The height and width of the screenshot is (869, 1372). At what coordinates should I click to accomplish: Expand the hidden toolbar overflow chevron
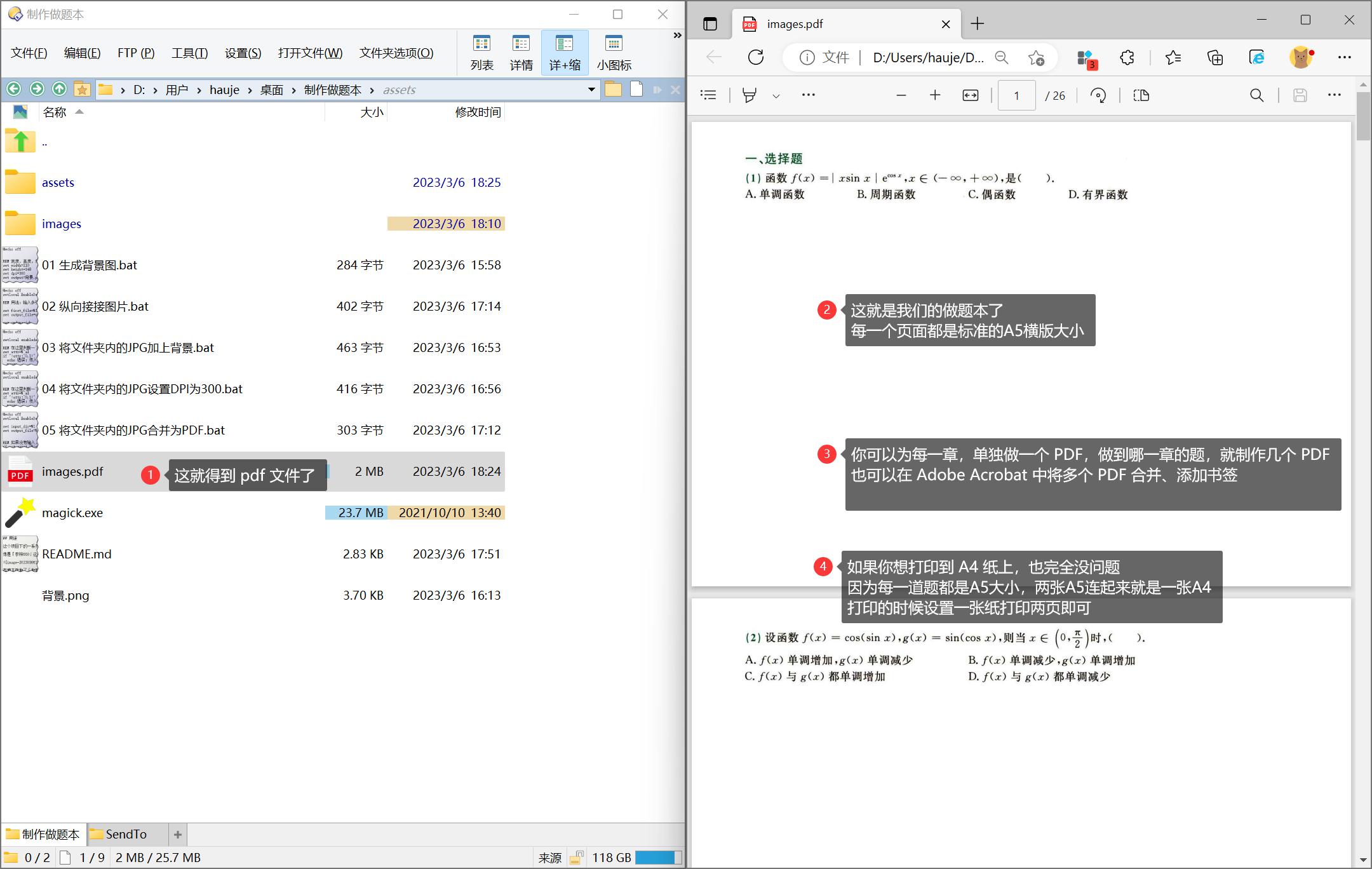tap(677, 36)
